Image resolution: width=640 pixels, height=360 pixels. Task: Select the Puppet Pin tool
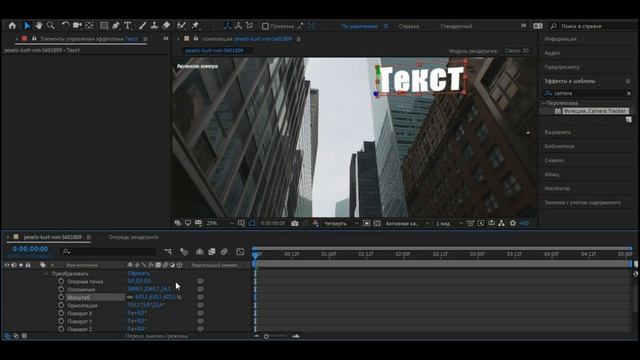[x=196, y=26]
